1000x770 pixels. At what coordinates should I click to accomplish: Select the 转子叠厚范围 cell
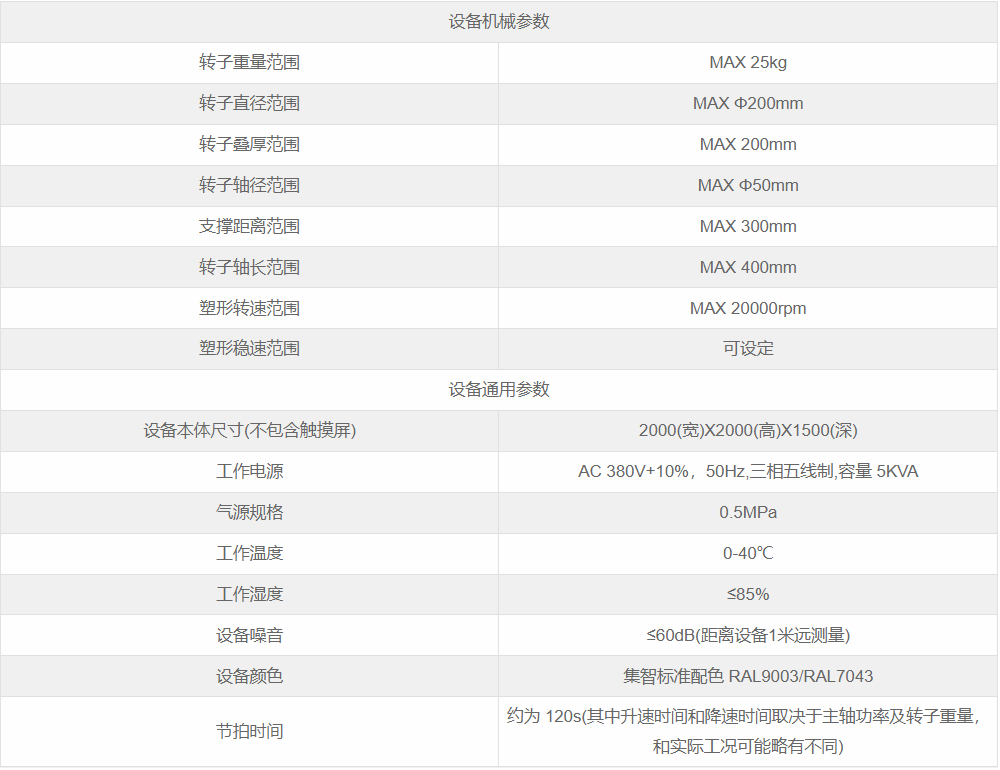tap(250, 144)
